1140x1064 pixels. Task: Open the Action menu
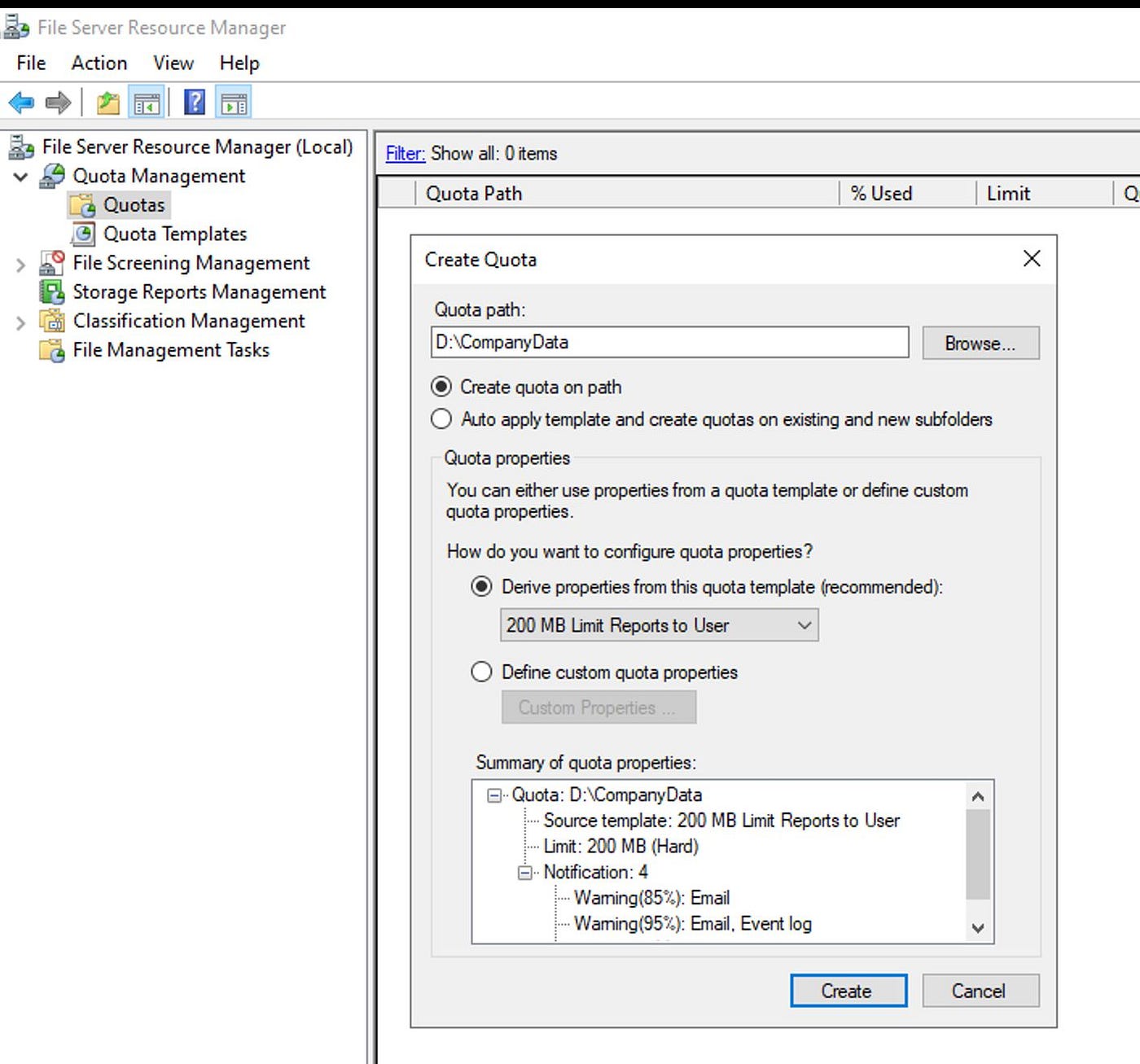coord(99,63)
